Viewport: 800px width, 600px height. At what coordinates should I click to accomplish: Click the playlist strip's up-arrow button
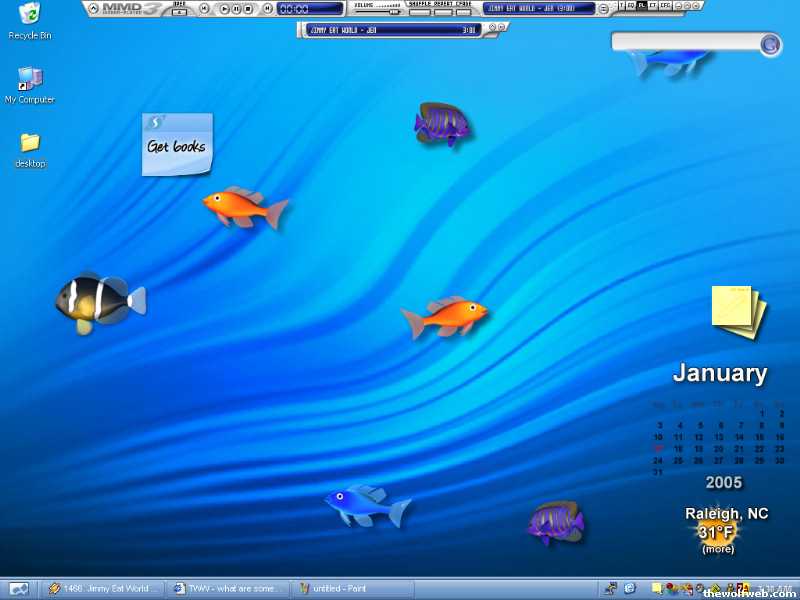(492, 27)
